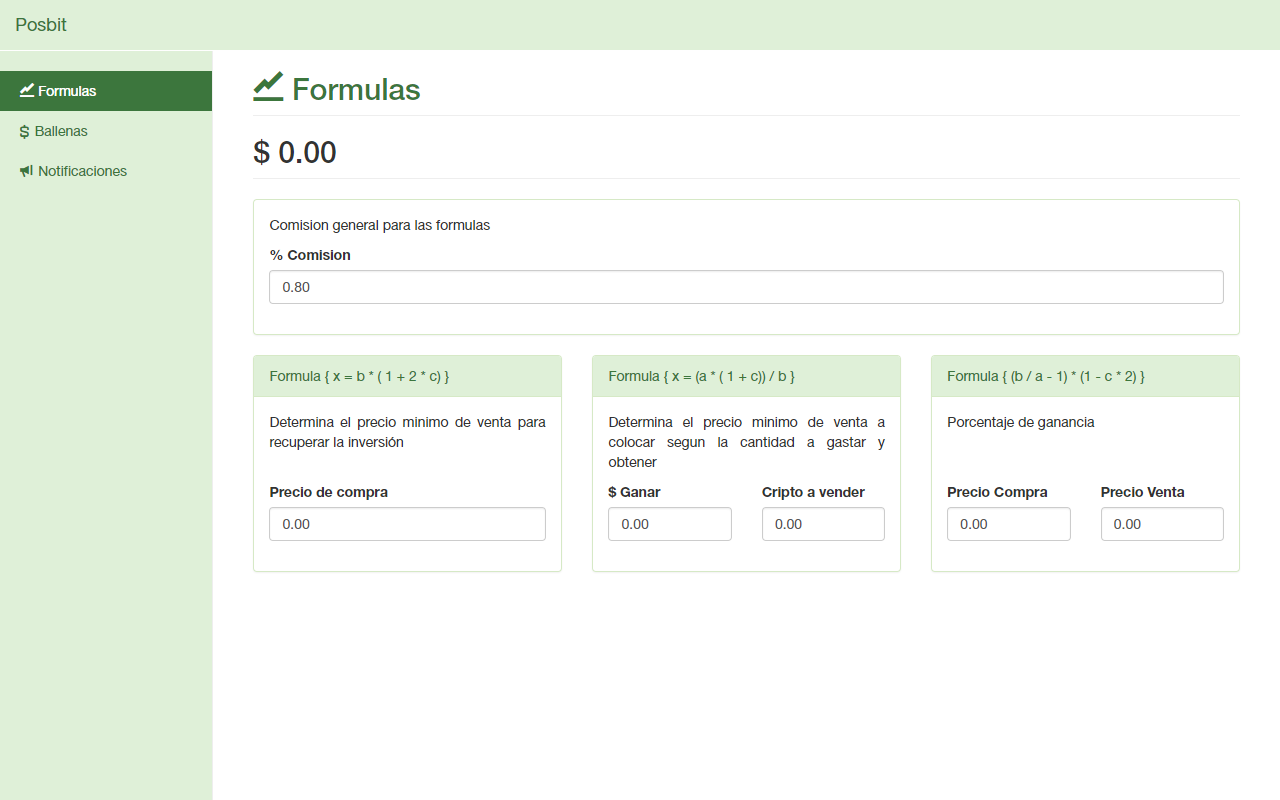
Task: Focus the Precio Compra input field
Action: pyautogui.click(x=1009, y=524)
